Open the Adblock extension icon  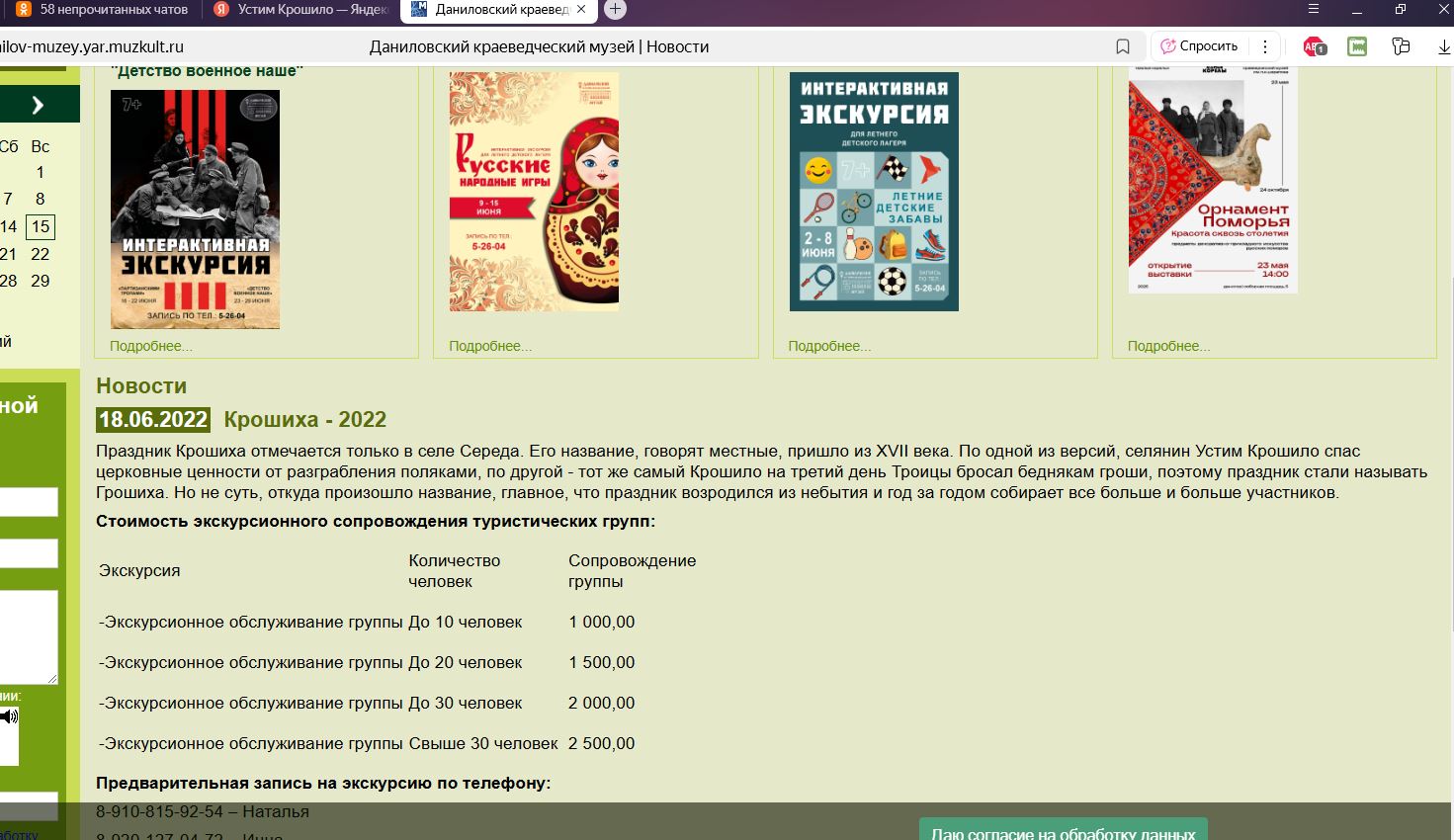coord(1315,46)
